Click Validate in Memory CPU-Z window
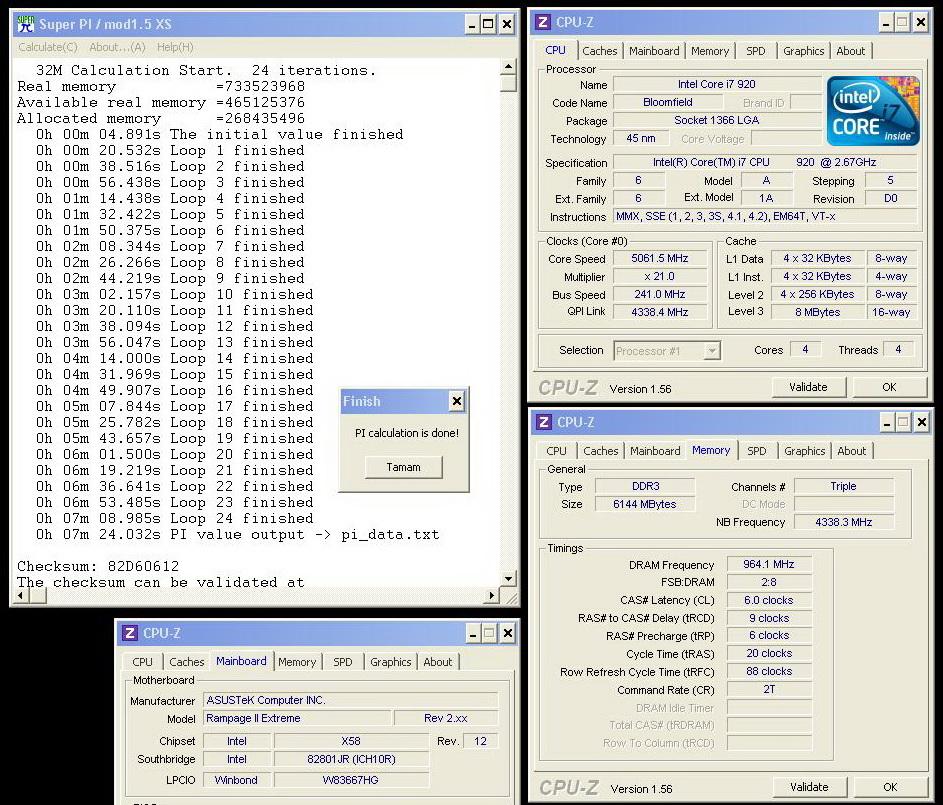This screenshot has height=805, width=943. point(809,787)
